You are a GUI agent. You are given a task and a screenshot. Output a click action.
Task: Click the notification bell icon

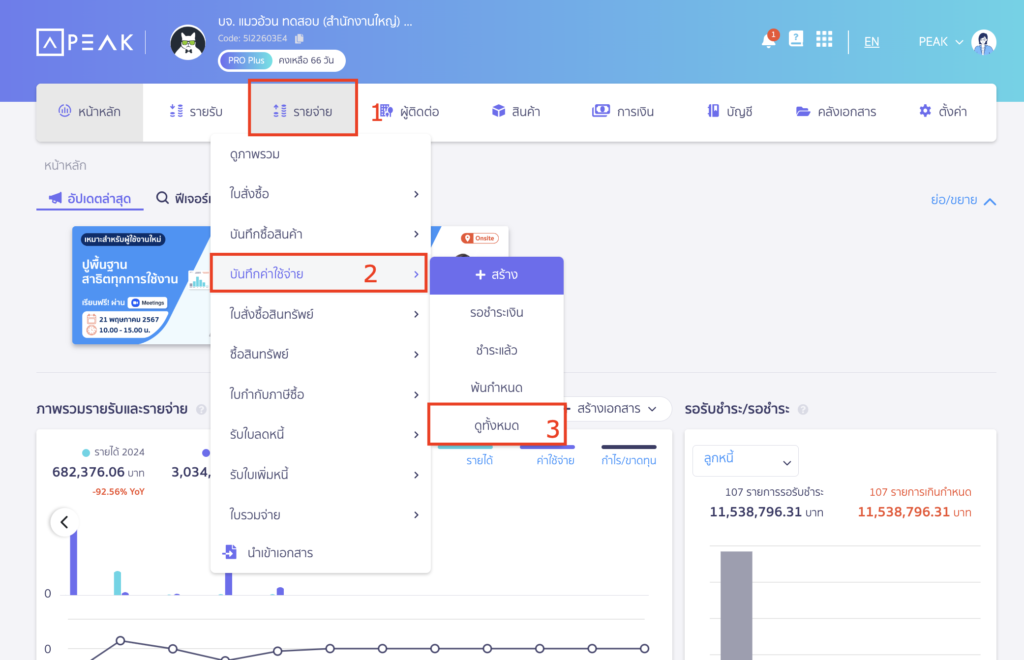[768, 40]
